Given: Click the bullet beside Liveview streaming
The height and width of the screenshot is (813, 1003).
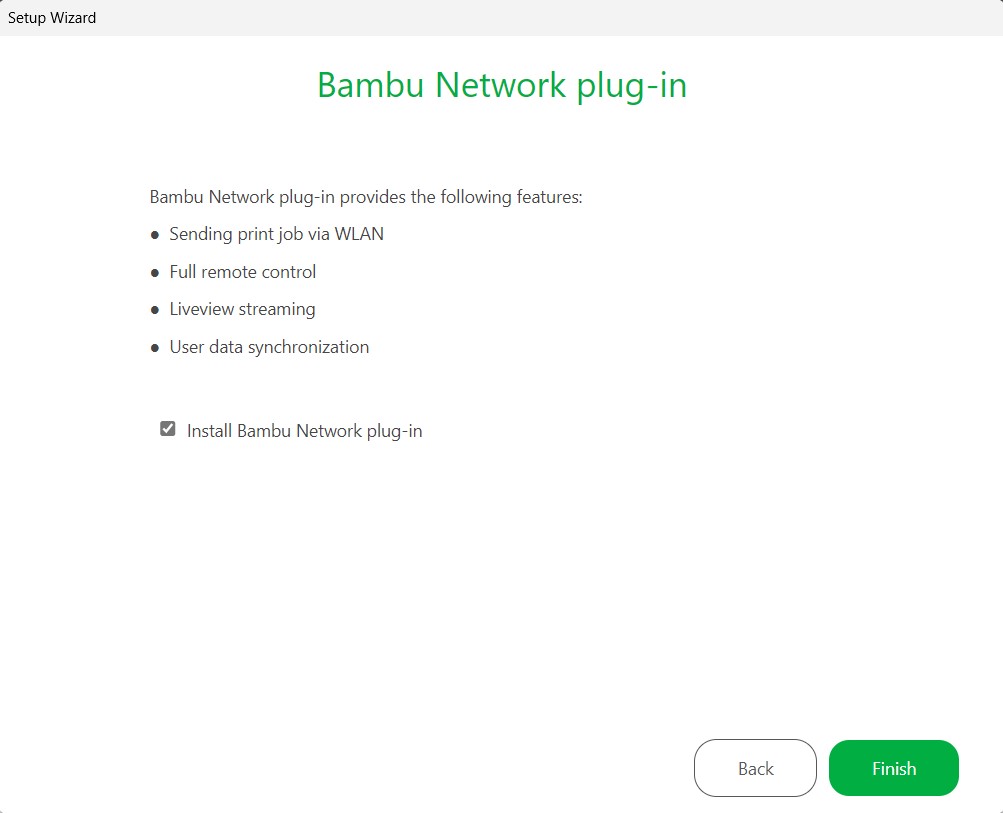Looking at the screenshot, I should coord(155,310).
